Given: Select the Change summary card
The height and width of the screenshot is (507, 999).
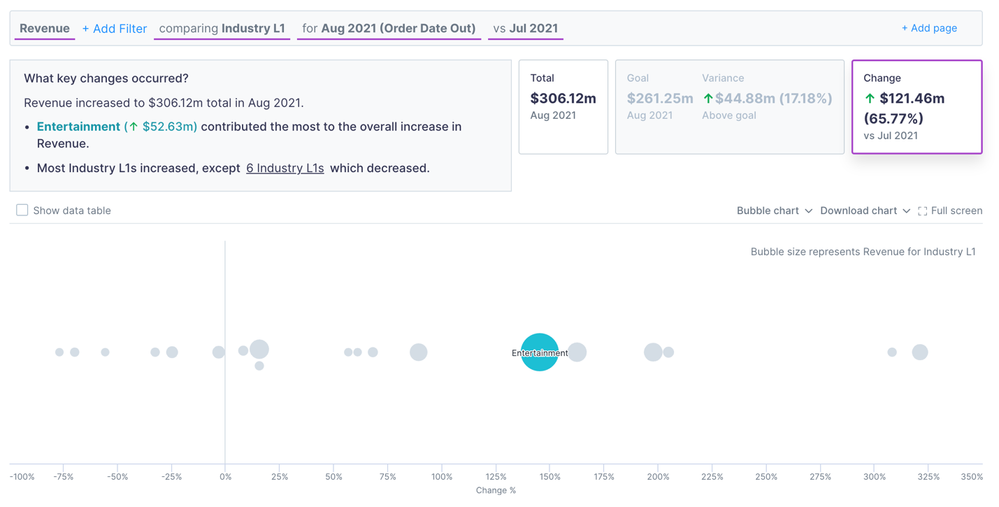Looking at the screenshot, I should coord(916,107).
